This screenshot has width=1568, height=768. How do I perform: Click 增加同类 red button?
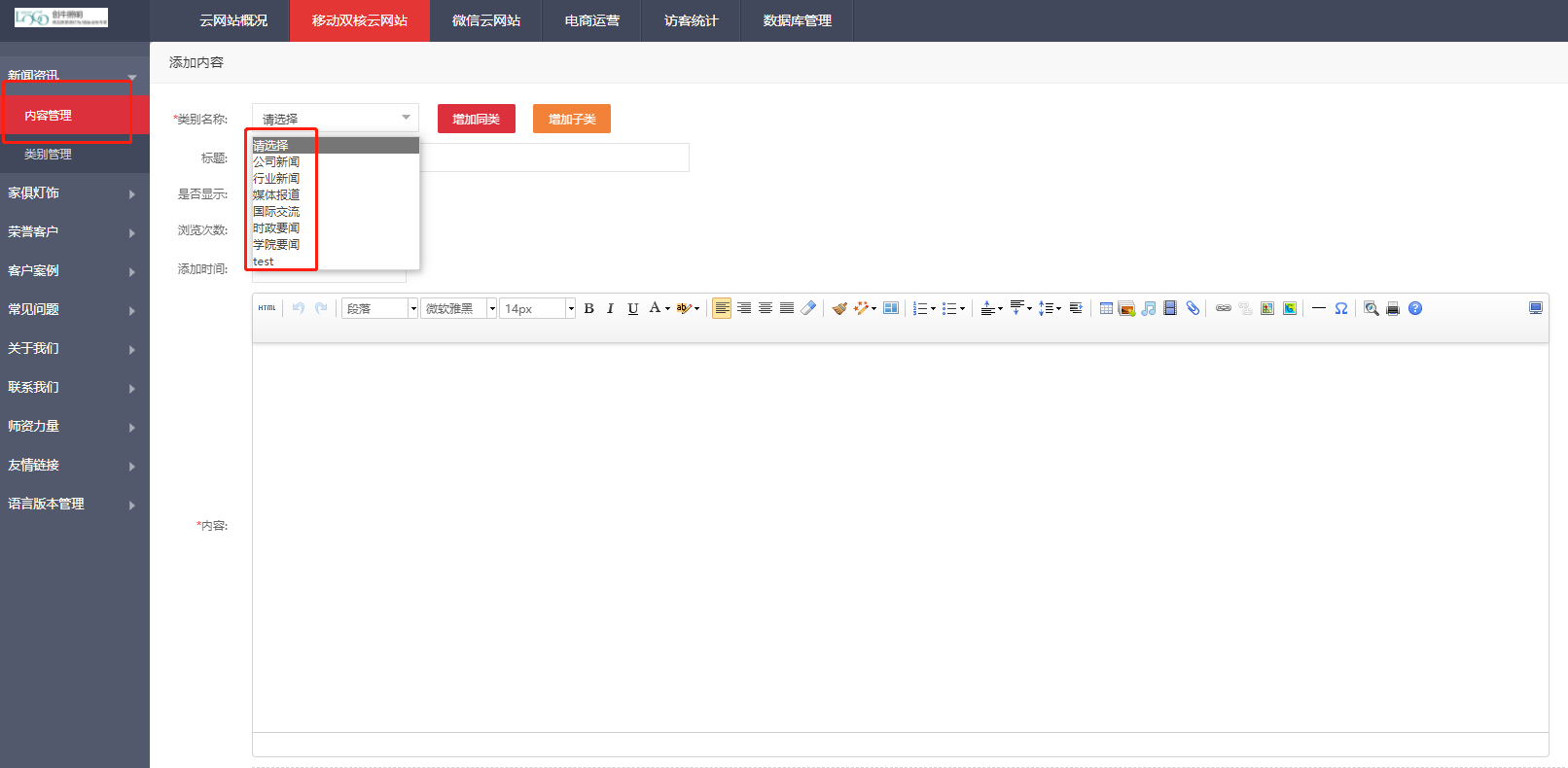click(477, 119)
